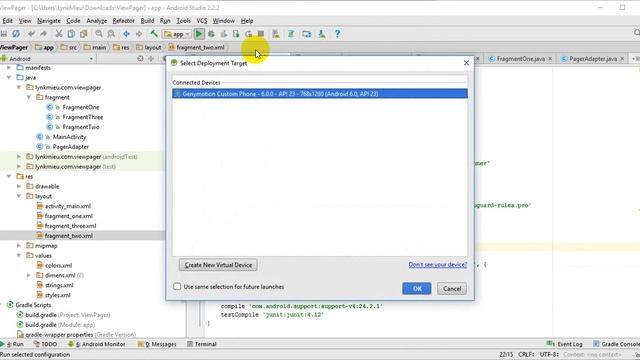This screenshot has height=360, width=640.
Task: Enable Use same selection for future launches
Action: tap(177, 287)
